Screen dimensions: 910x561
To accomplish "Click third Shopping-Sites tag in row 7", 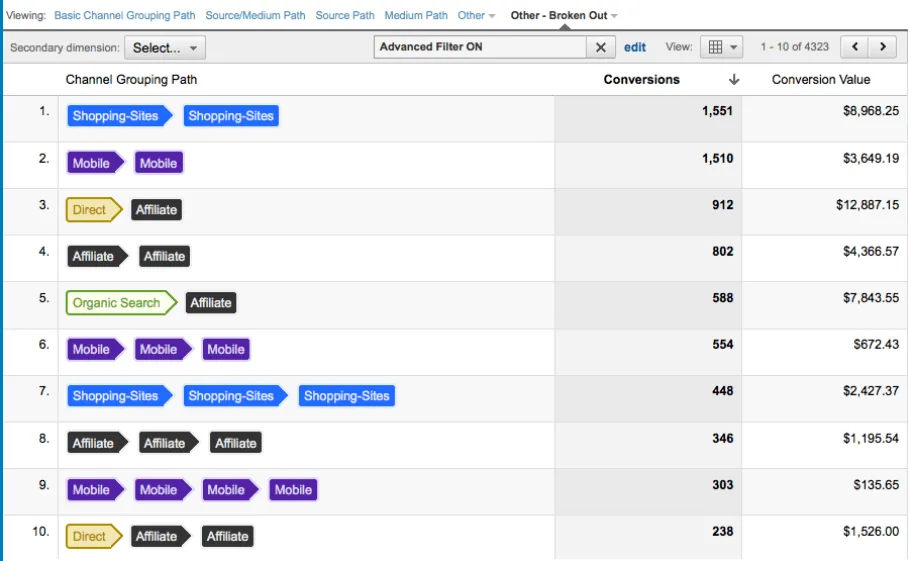I will 346,396.
